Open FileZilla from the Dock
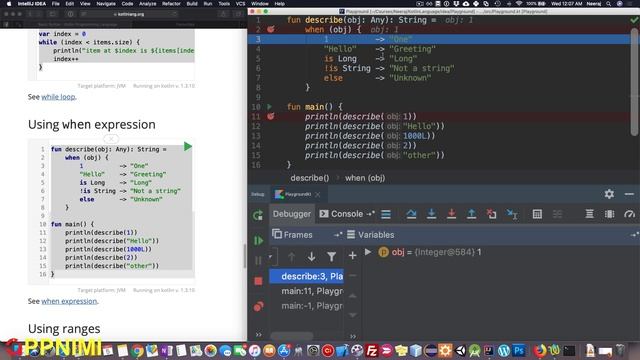 tap(371, 351)
